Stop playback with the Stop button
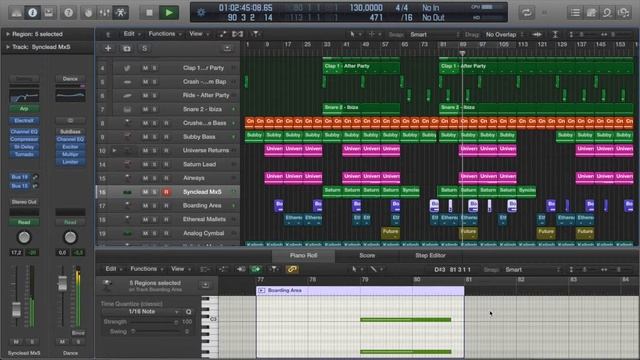This screenshot has width=640, height=360. click(149, 13)
